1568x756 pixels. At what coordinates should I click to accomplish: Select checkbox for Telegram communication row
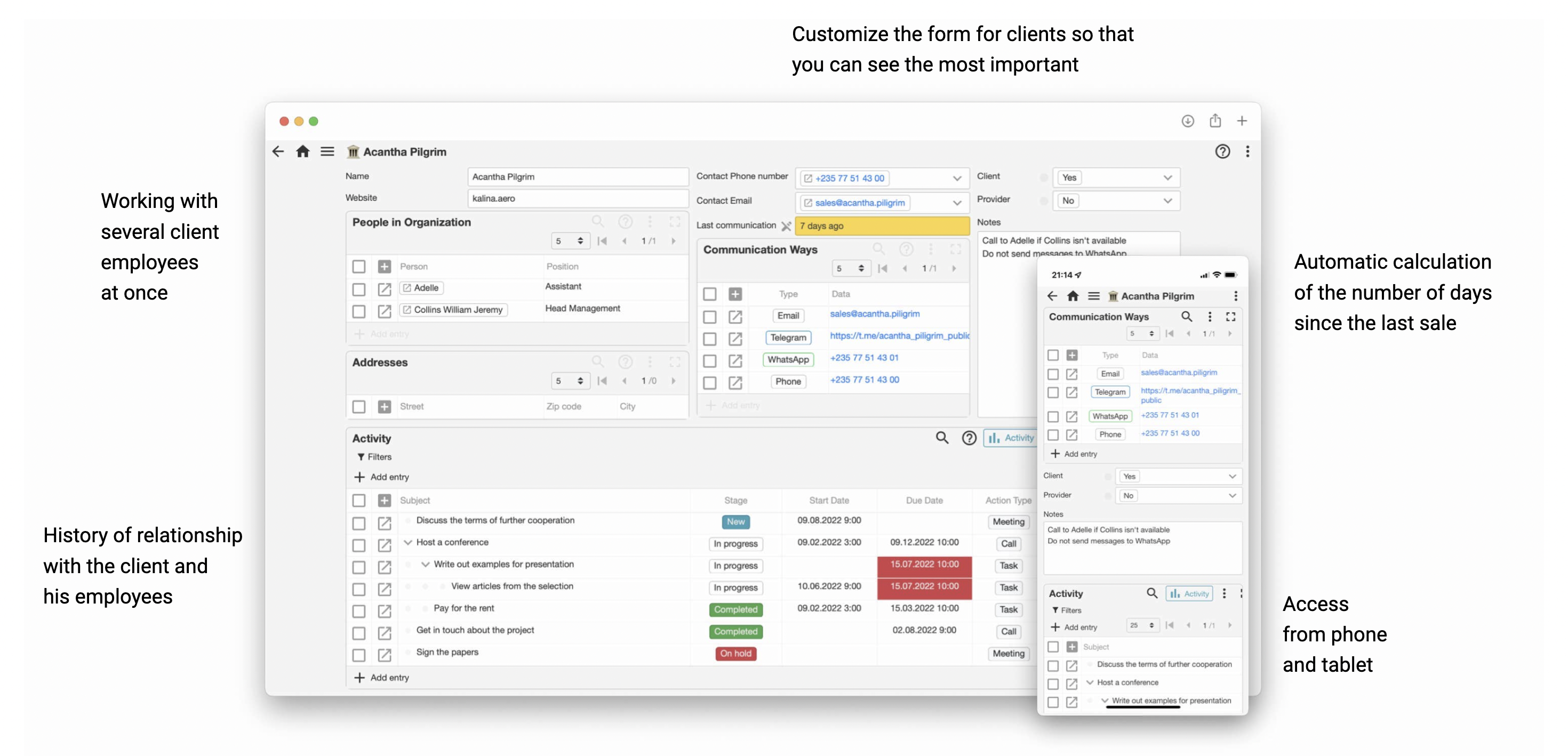click(x=710, y=339)
